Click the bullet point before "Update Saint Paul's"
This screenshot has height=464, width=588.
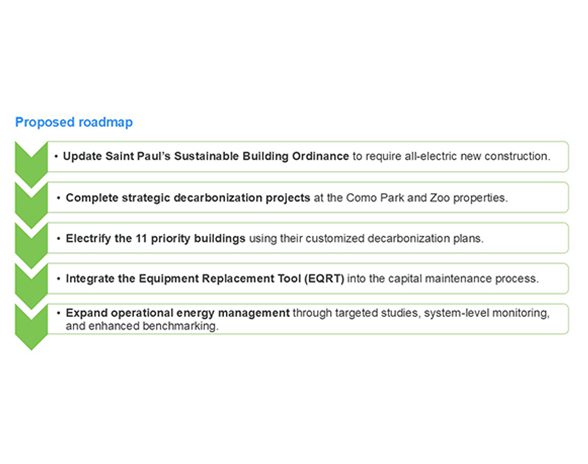point(56,156)
